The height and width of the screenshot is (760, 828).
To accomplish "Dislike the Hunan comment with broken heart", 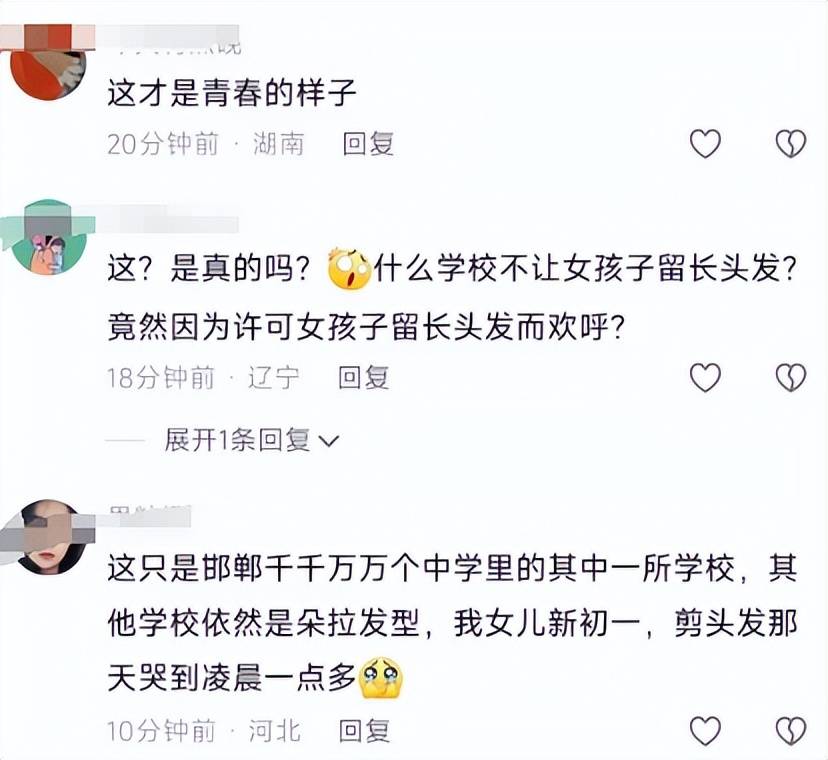I will tap(791, 143).
